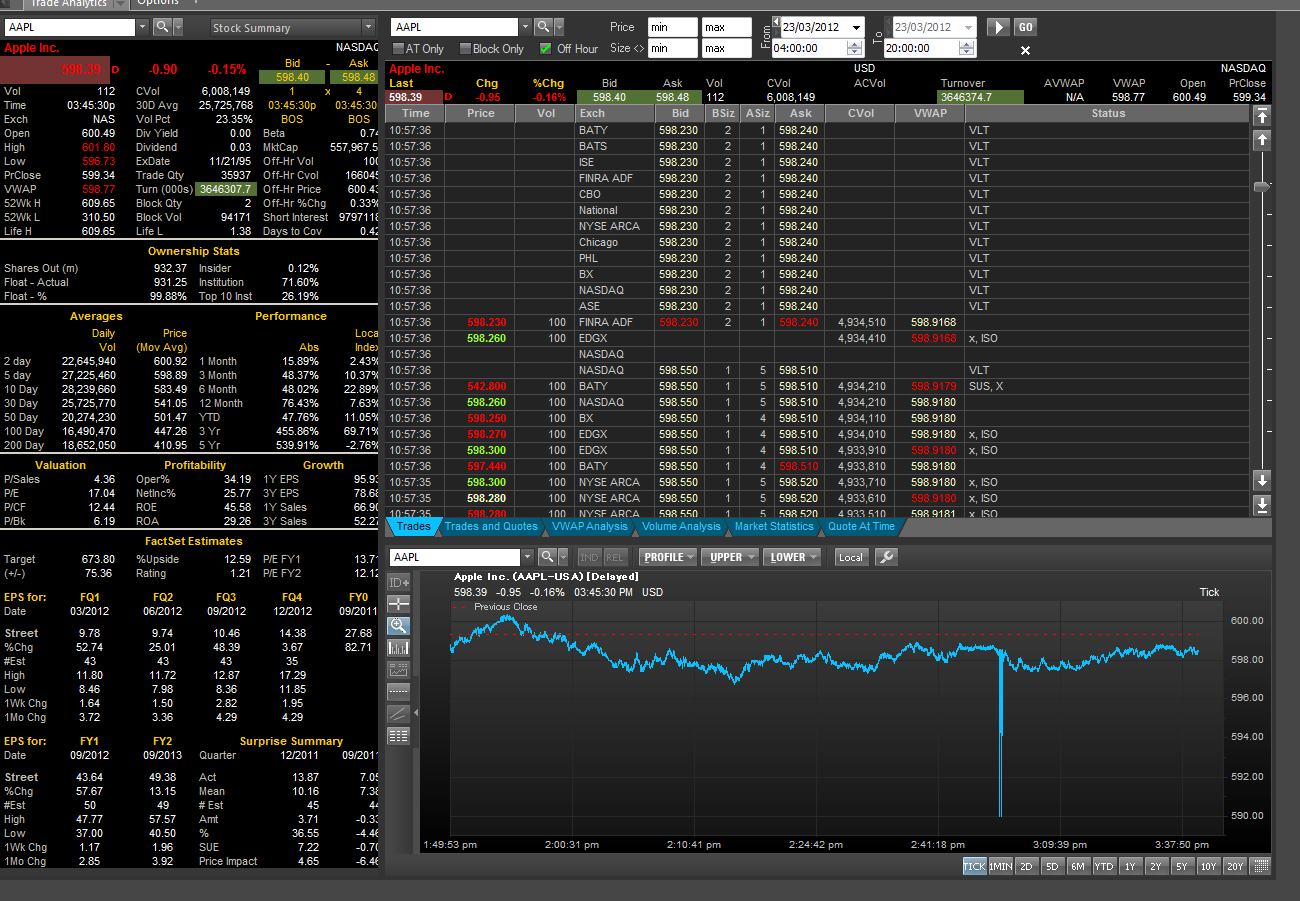Click the Local timezone button

pos(851,557)
